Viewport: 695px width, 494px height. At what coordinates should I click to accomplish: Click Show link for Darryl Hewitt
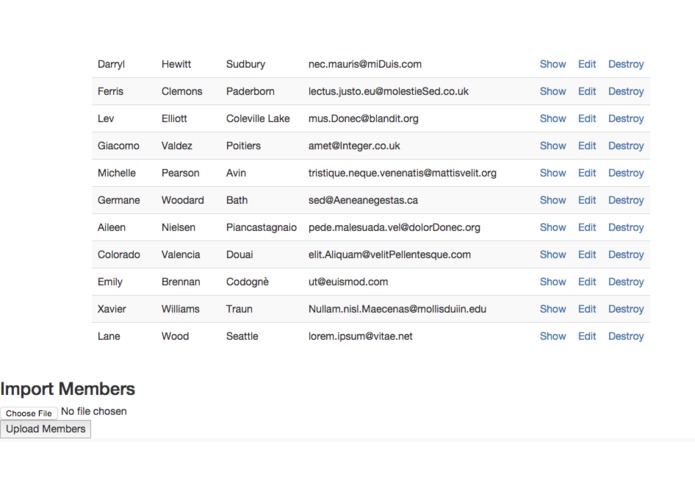pyautogui.click(x=553, y=64)
